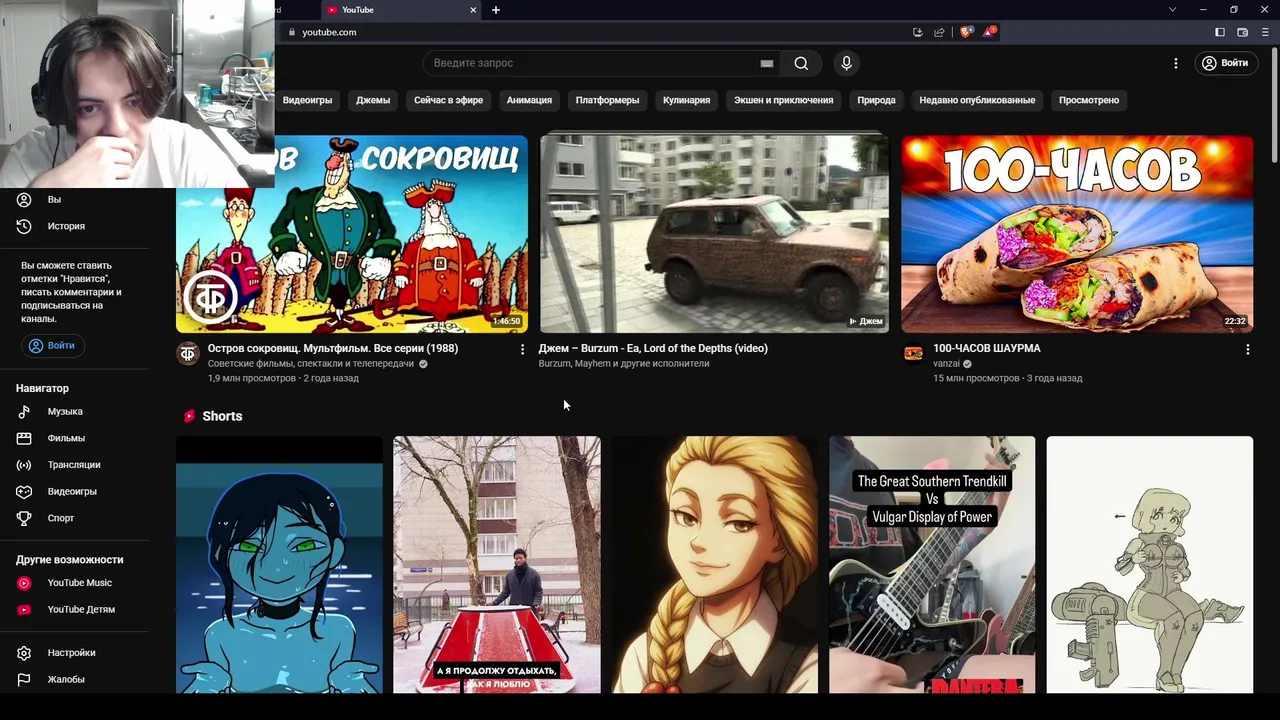The width and height of the screenshot is (1280, 720).
Task: Select the Платформеры filter chip
Action: pos(607,100)
